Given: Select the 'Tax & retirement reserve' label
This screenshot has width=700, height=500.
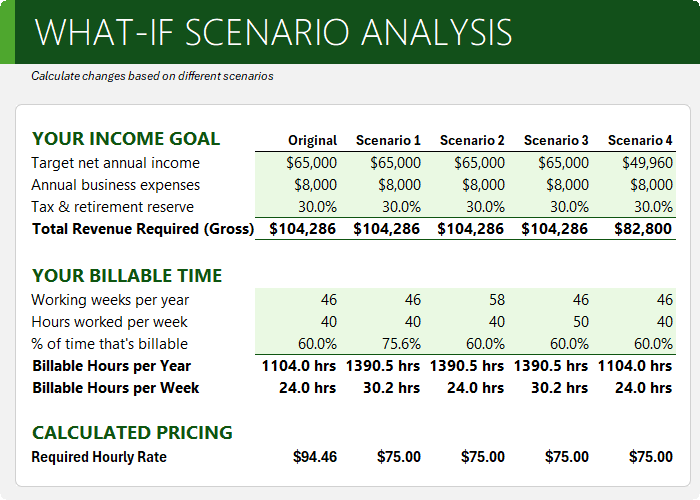Looking at the screenshot, I should pyautogui.click(x=112, y=207).
